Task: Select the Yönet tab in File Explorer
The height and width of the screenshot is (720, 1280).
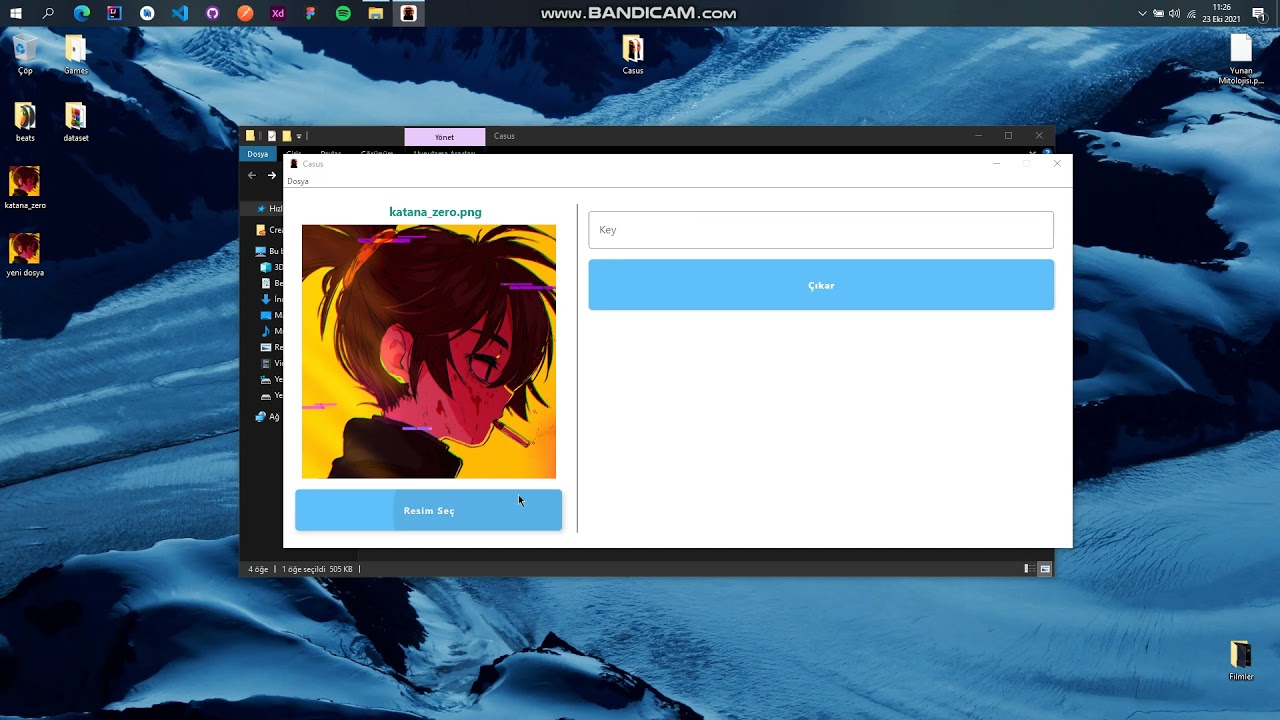Action: [x=444, y=137]
